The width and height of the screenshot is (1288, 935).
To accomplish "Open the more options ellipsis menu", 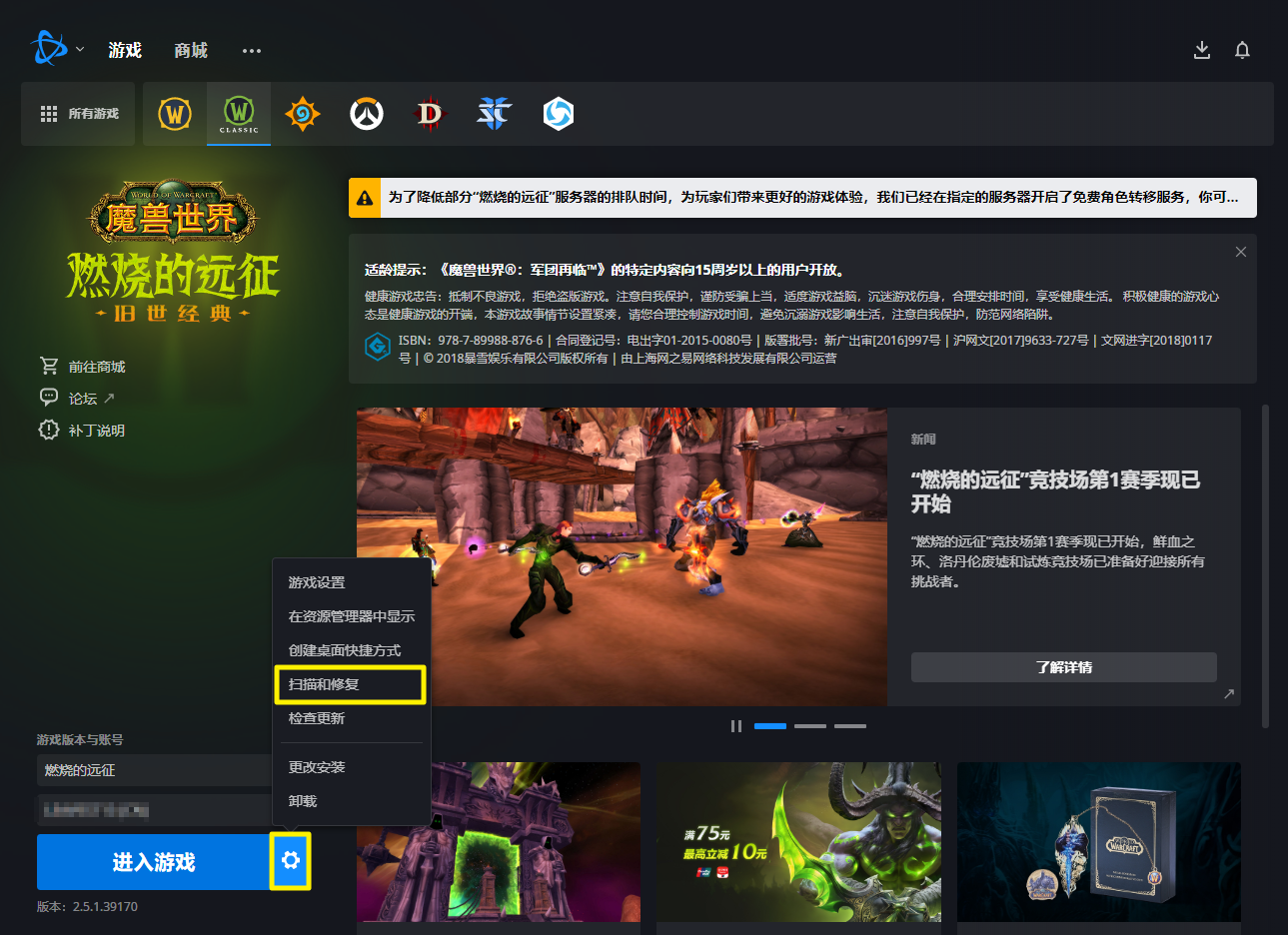I will (252, 50).
